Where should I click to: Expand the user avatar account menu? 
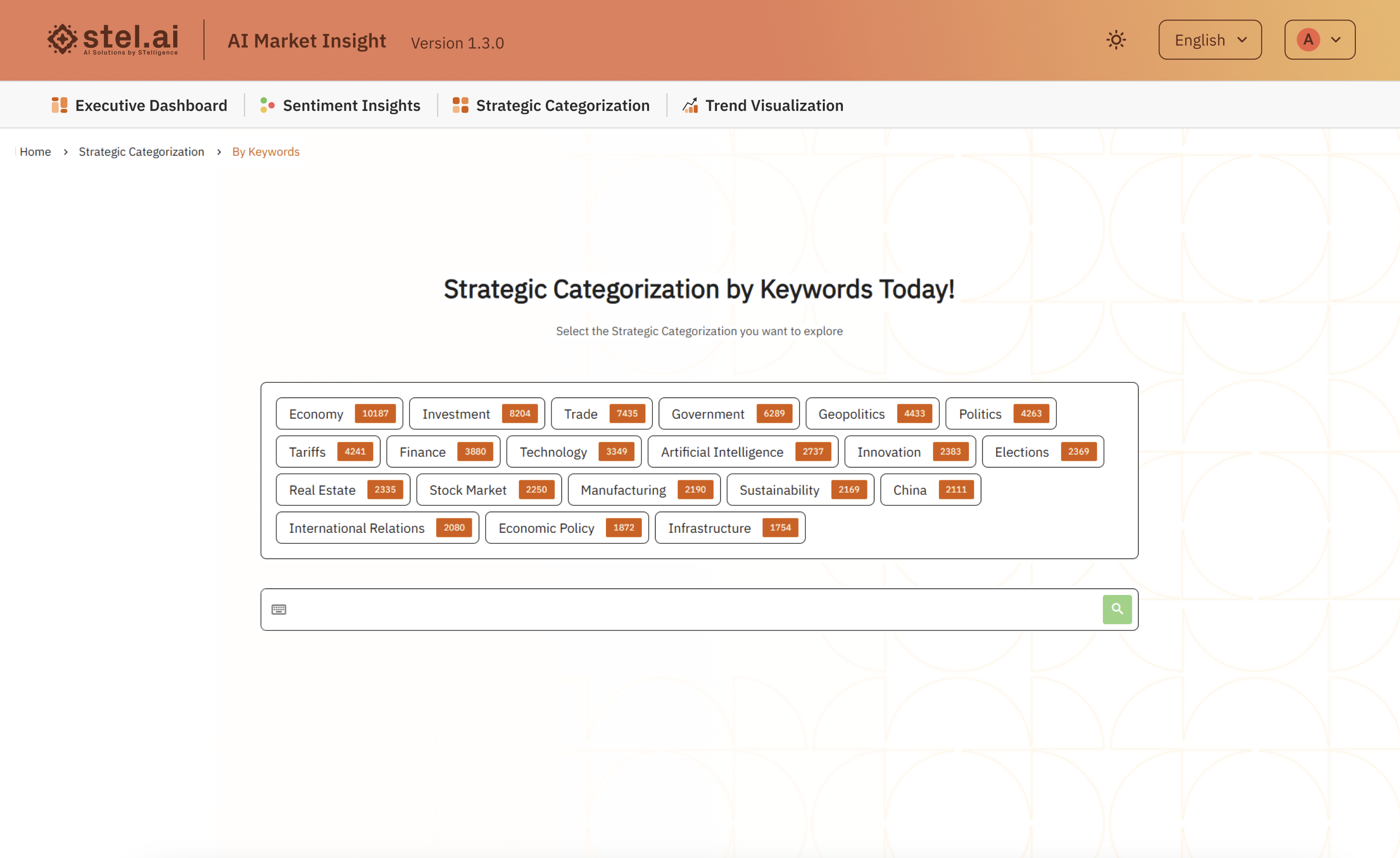pyautogui.click(x=1336, y=40)
